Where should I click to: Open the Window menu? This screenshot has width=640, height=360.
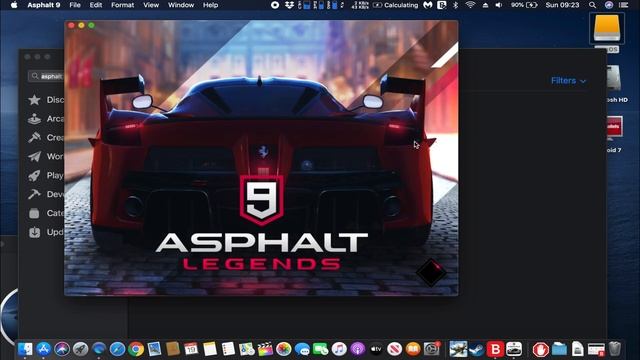click(181, 5)
